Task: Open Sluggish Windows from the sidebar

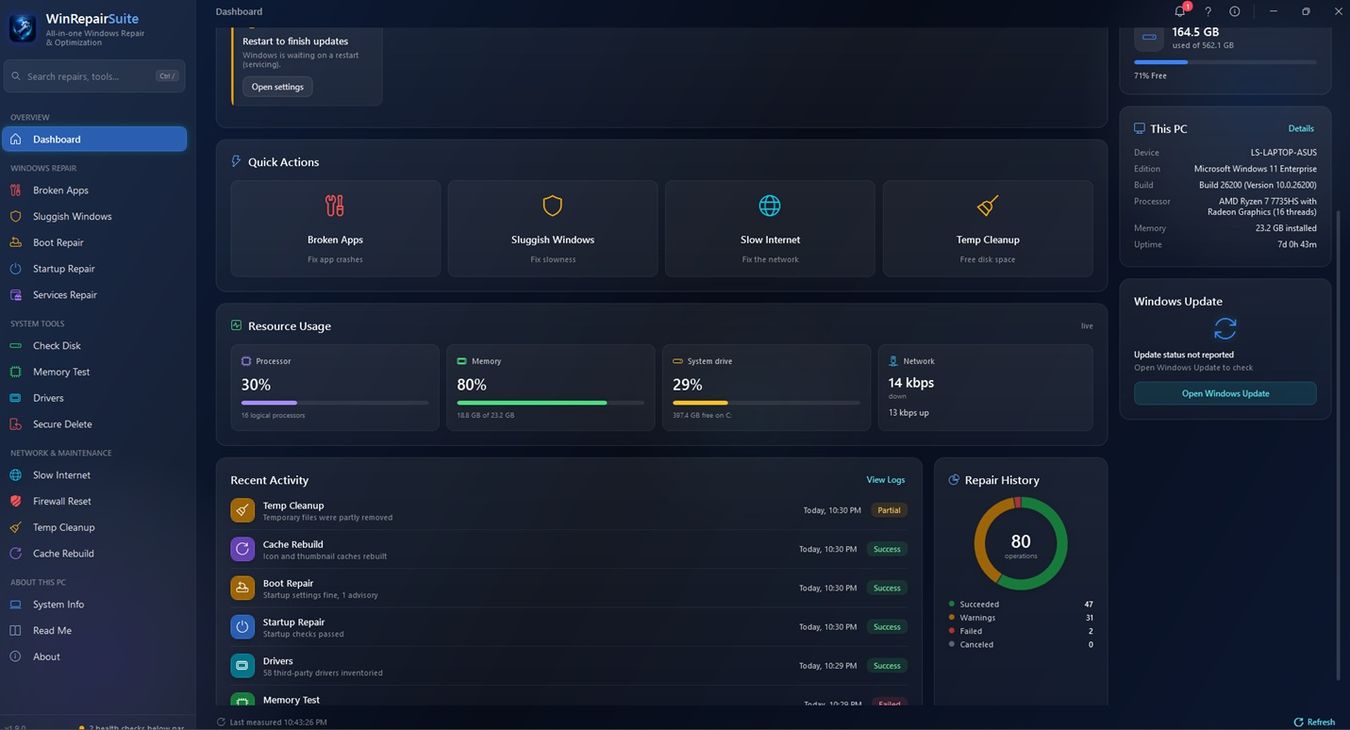Action: click(x=94, y=216)
